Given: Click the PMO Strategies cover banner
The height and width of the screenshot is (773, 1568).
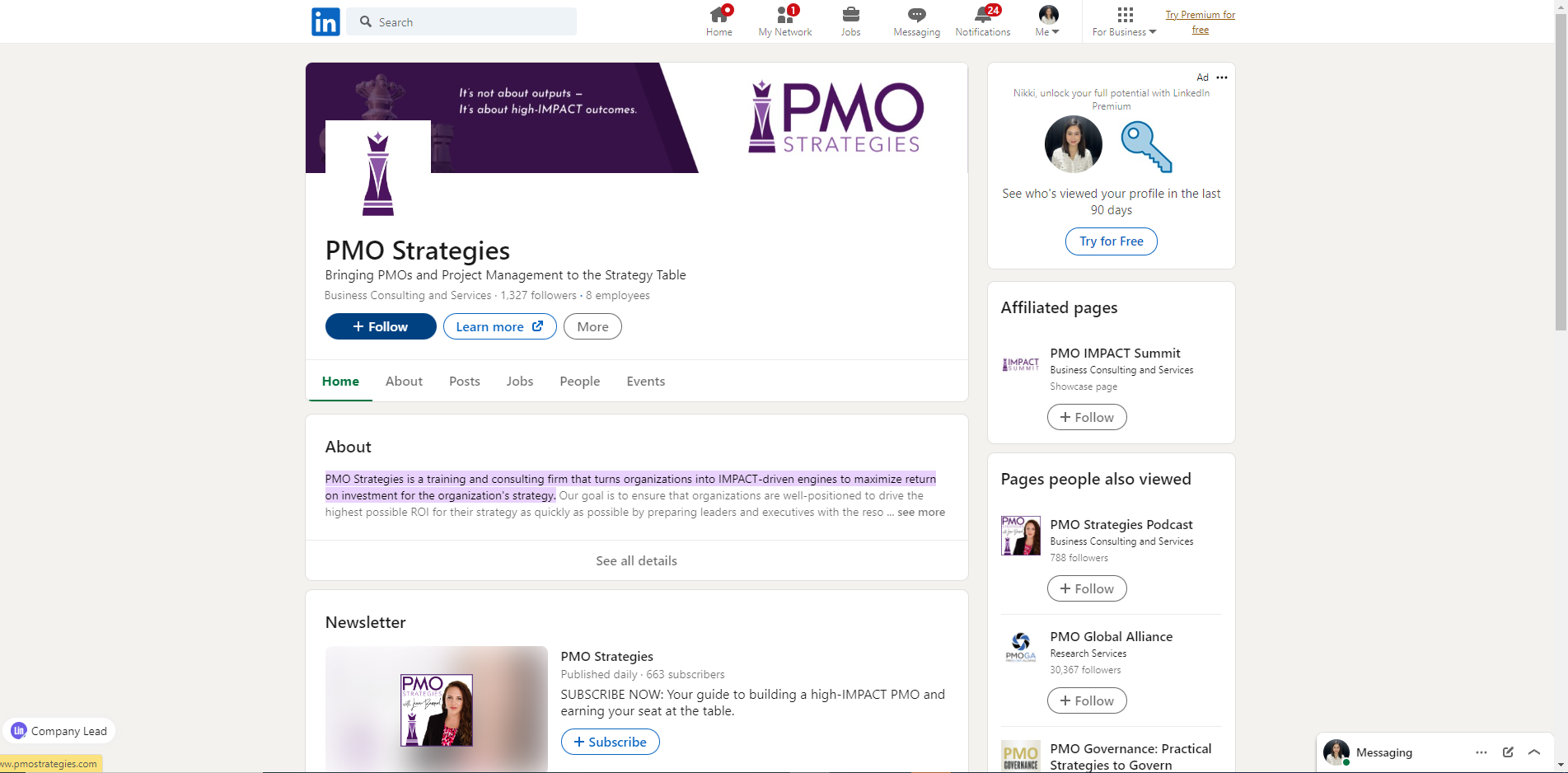Looking at the screenshot, I should click(636, 117).
